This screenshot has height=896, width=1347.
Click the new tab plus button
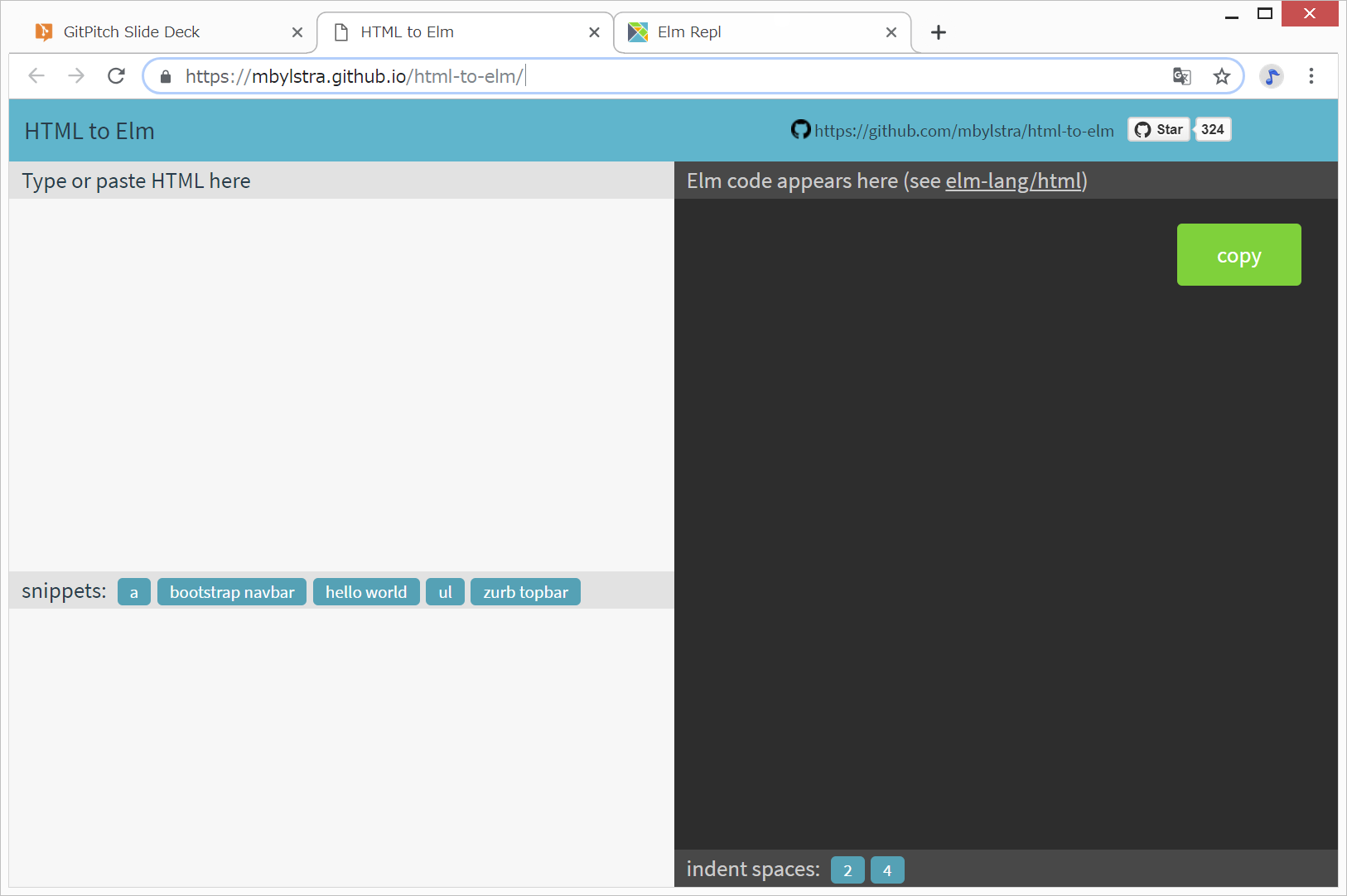(x=938, y=32)
